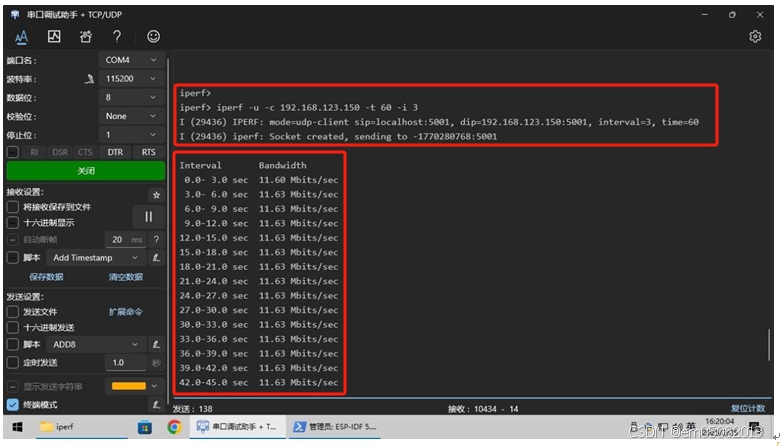Viewport: 780px width, 446px height.
Task: Open the Windows Start menu
Action: point(17,427)
